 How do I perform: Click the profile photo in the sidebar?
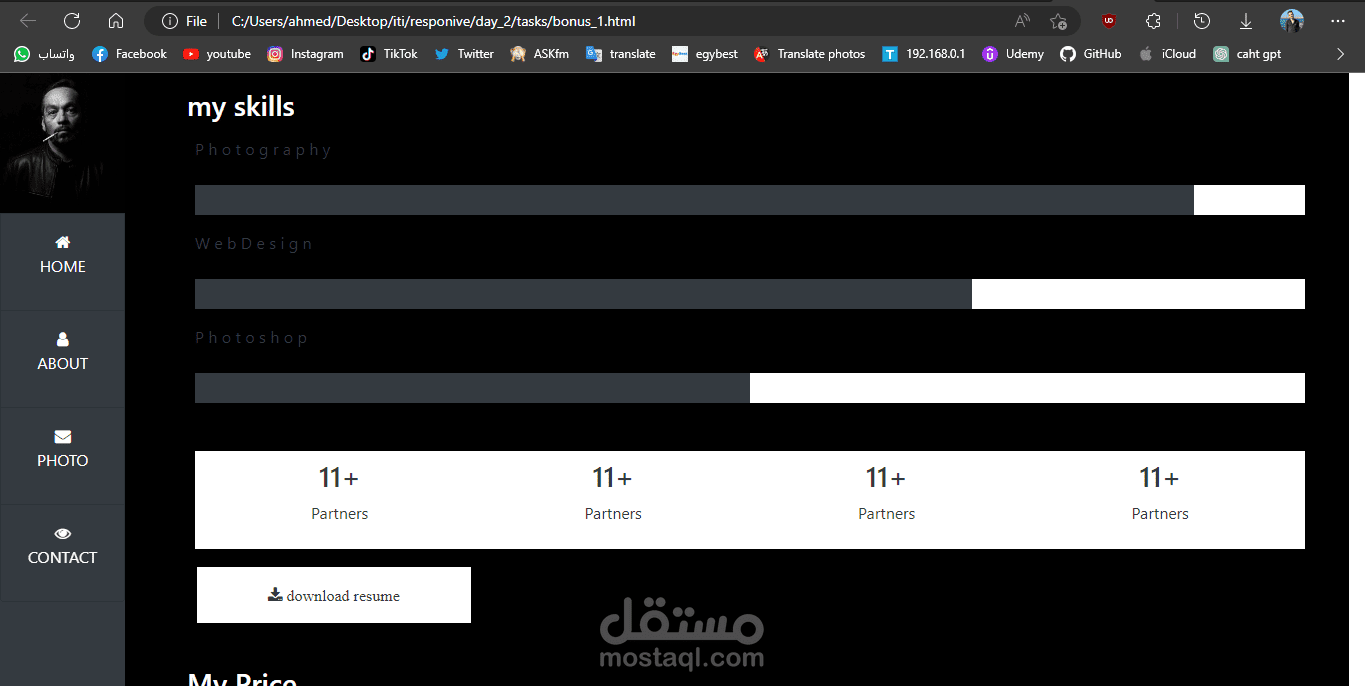(62, 142)
